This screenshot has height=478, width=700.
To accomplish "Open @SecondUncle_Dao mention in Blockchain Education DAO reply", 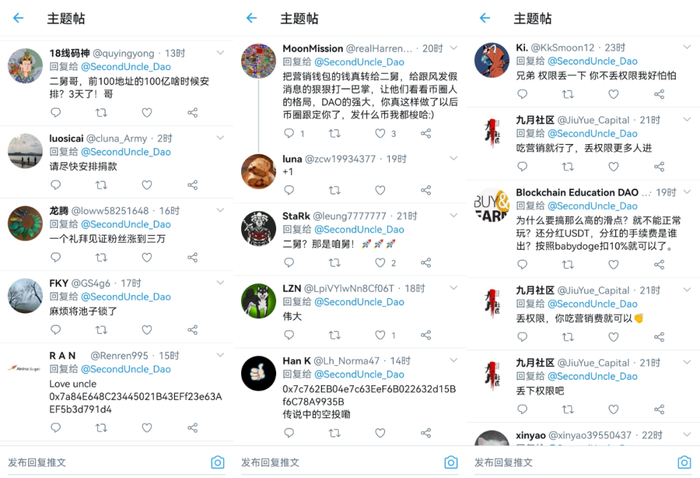I will pos(592,206).
